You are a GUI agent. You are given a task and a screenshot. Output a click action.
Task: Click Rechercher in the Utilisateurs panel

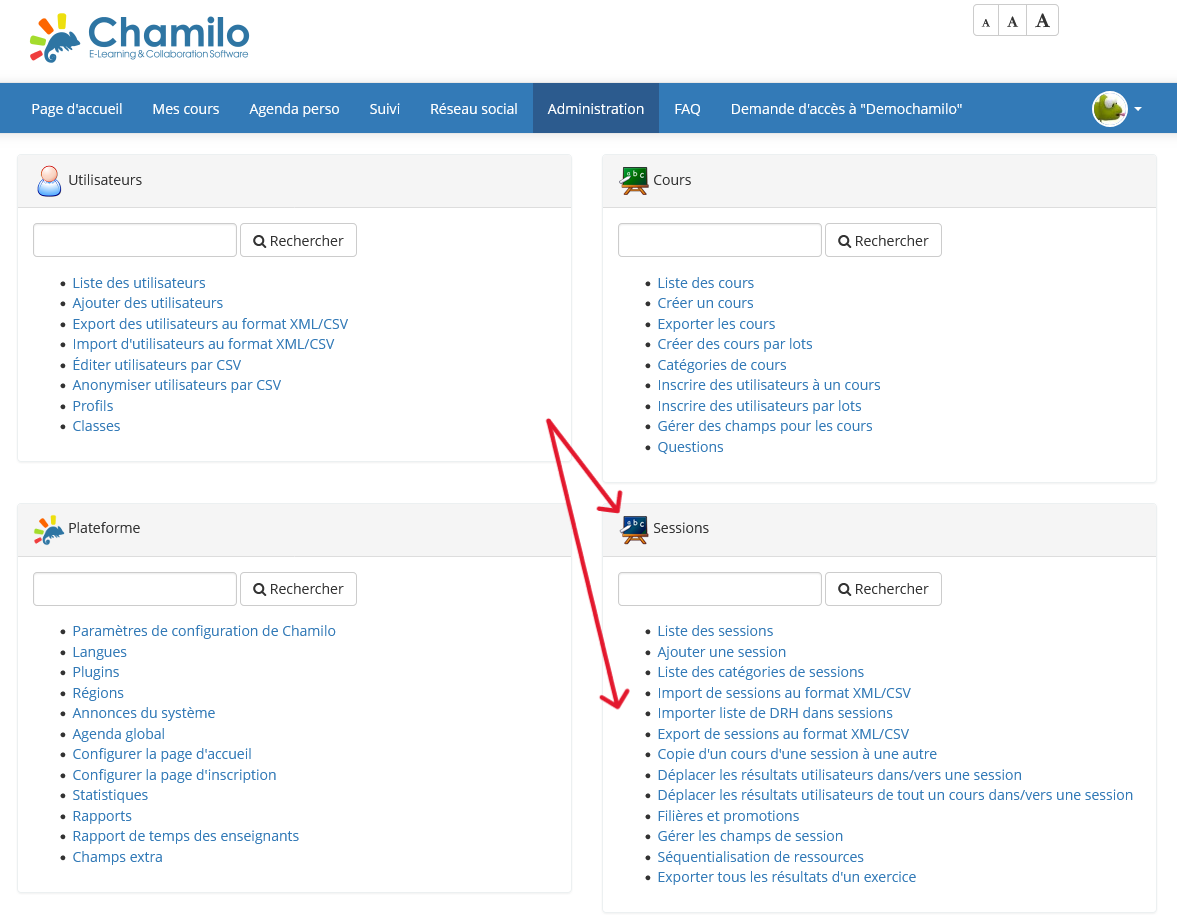(x=298, y=240)
